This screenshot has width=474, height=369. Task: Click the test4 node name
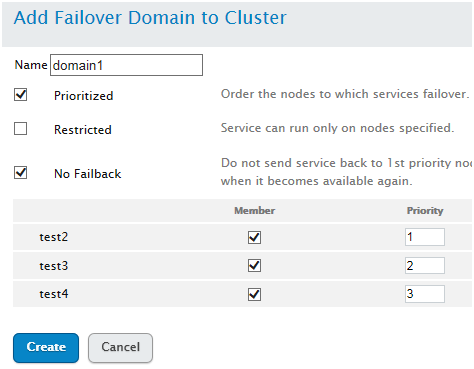click(x=54, y=294)
